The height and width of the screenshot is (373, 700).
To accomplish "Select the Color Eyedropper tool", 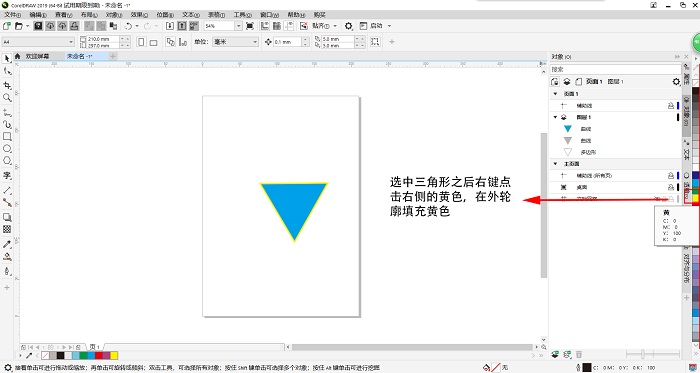I will click(x=7, y=245).
